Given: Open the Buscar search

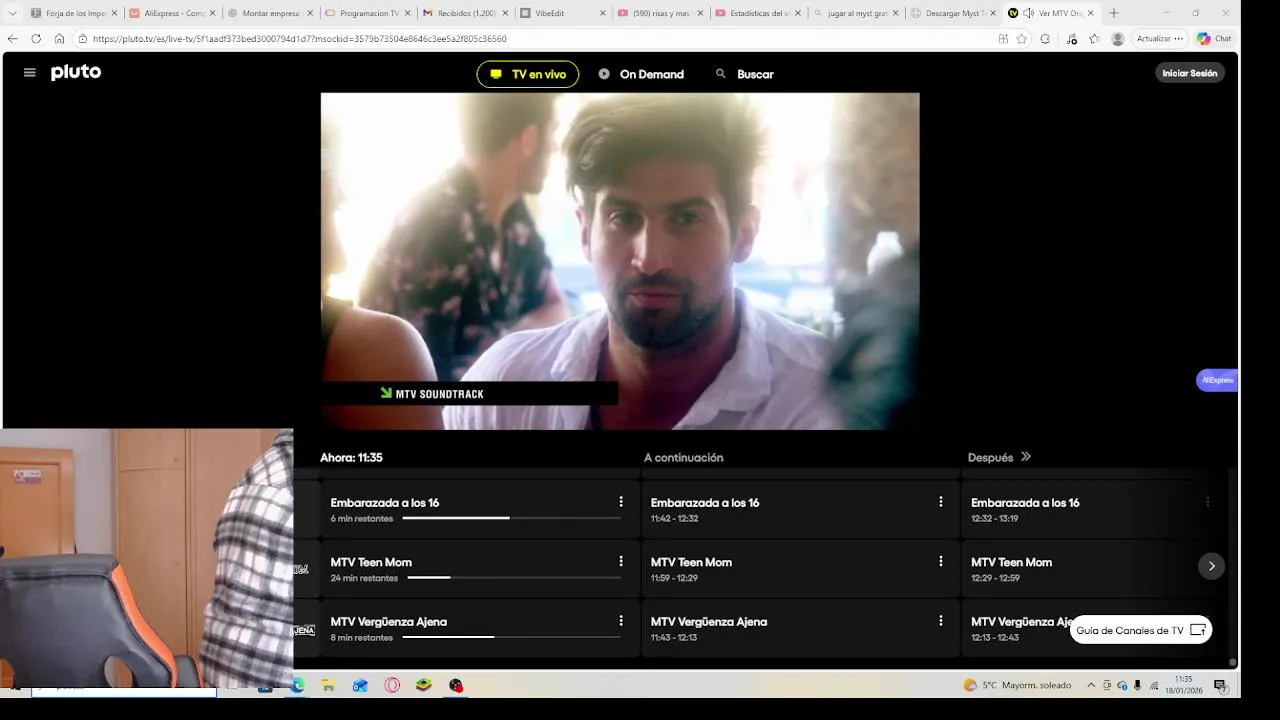Looking at the screenshot, I should coord(745,74).
